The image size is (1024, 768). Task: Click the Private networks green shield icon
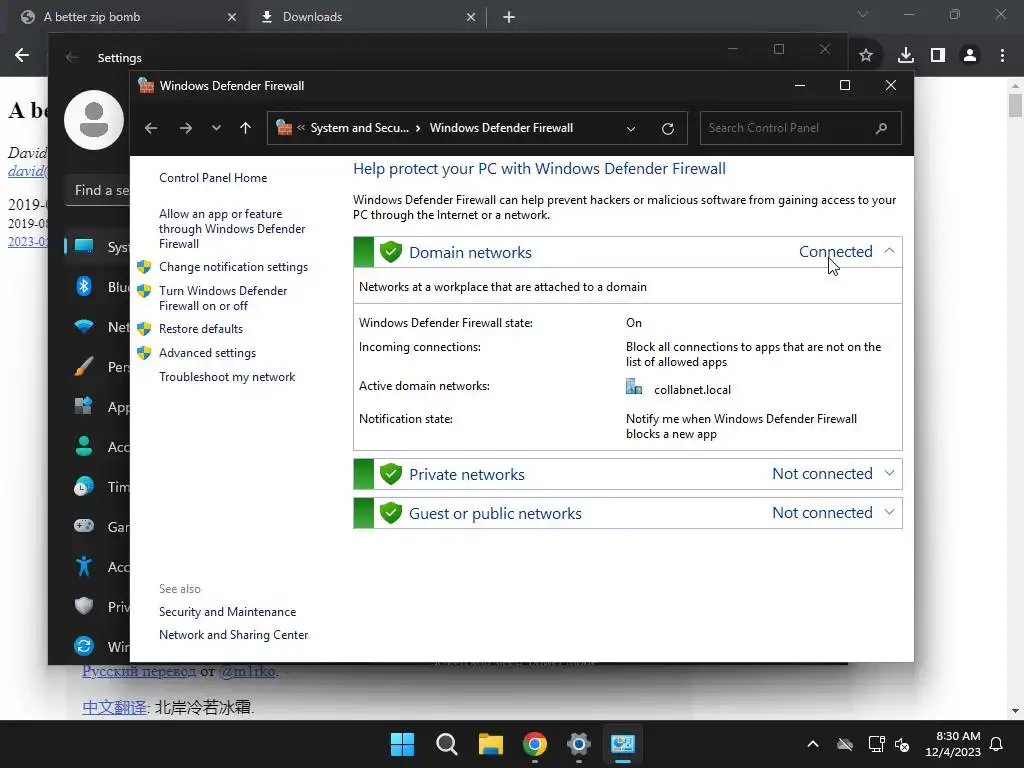click(x=391, y=474)
